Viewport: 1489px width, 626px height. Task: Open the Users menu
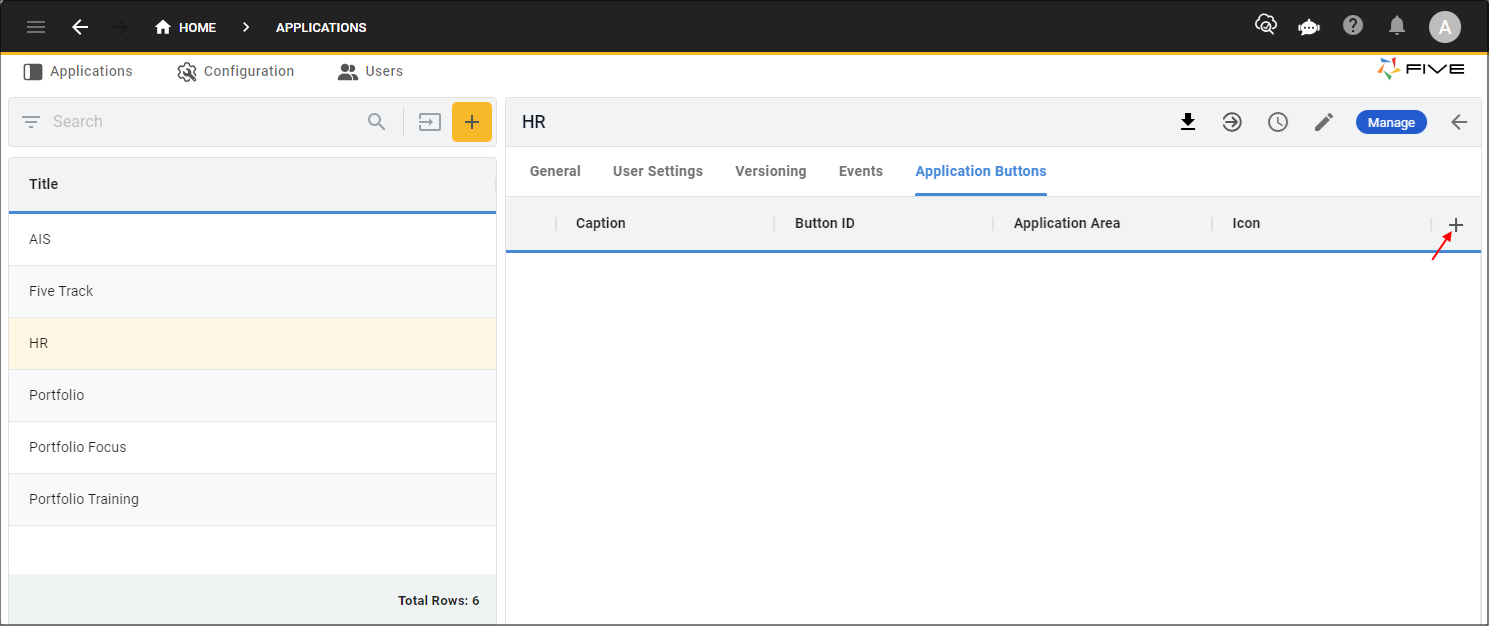370,71
